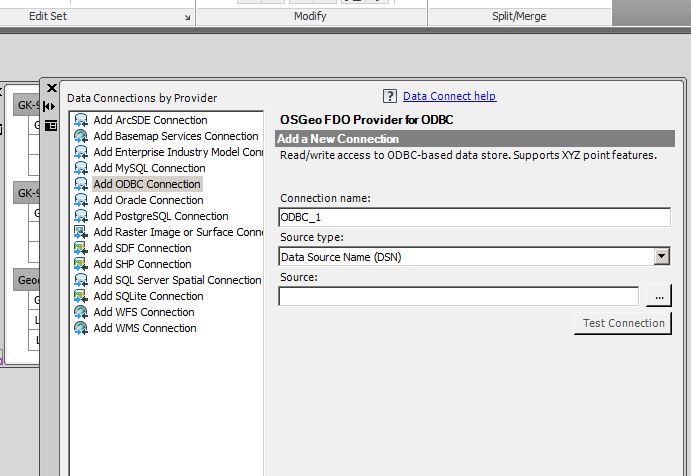This screenshot has height=476, width=691.
Task: Click the Data Connect help question icon
Action: pos(390,96)
